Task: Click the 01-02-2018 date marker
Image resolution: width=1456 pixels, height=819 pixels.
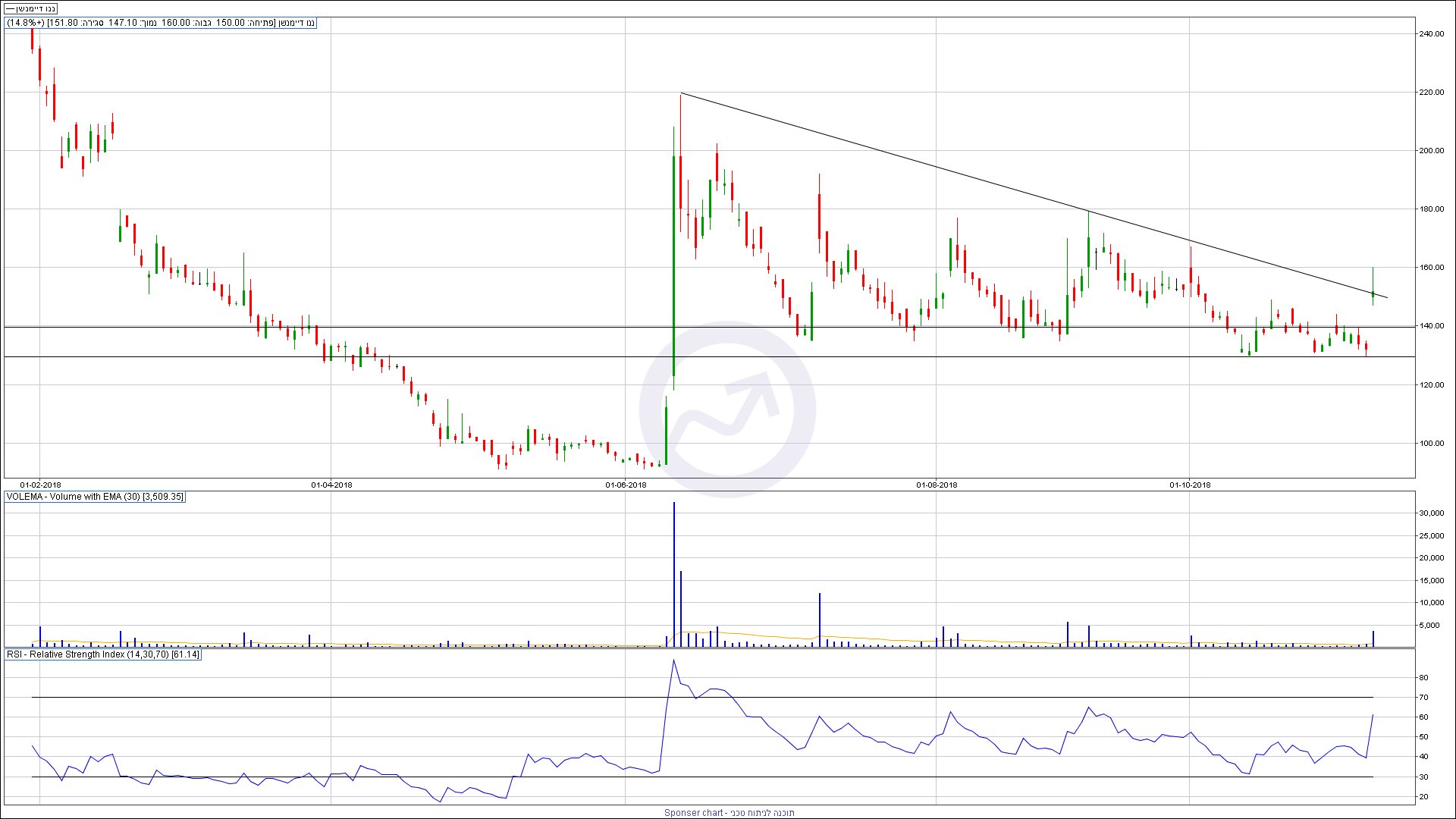Action: coord(40,485)
